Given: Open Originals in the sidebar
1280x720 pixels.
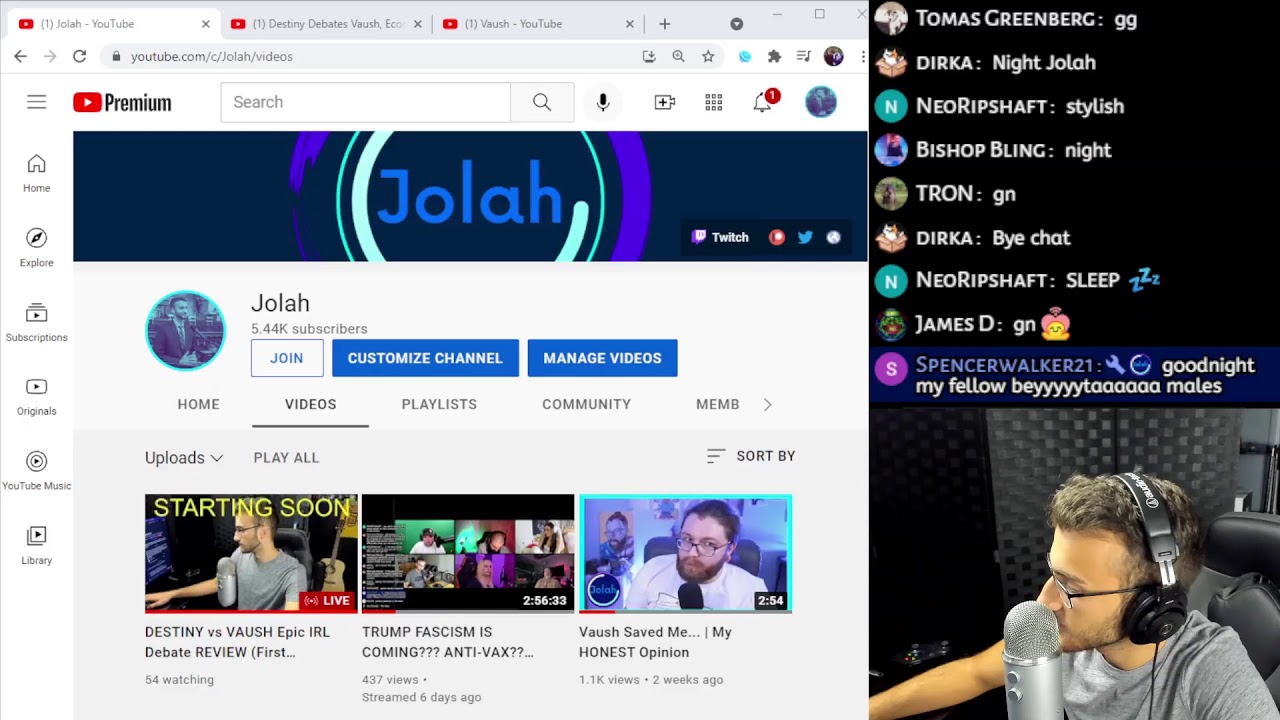Looking at the screenshot, I should [x=36, y=396].
